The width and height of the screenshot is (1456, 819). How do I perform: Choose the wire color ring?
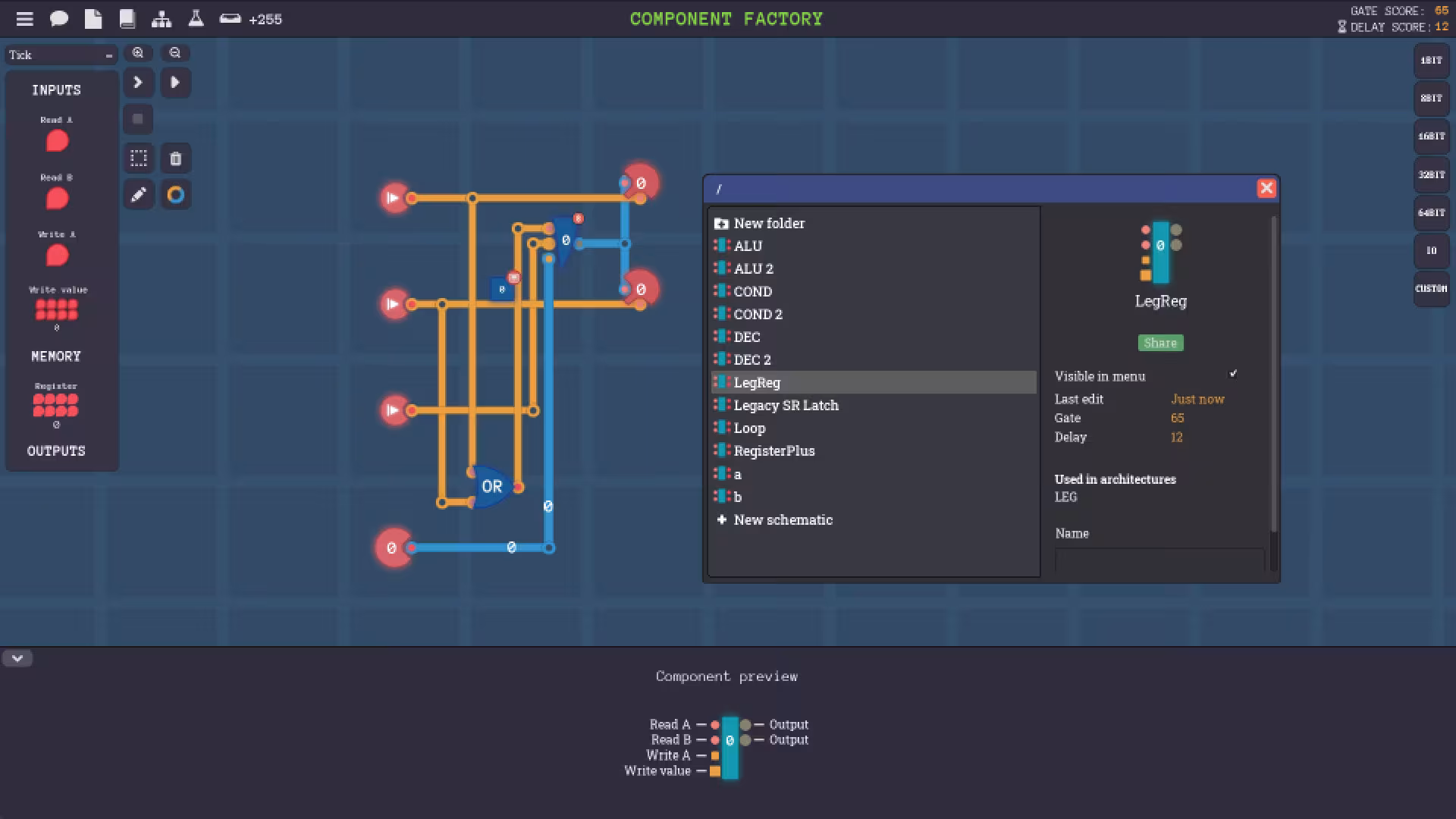[176, 195]
